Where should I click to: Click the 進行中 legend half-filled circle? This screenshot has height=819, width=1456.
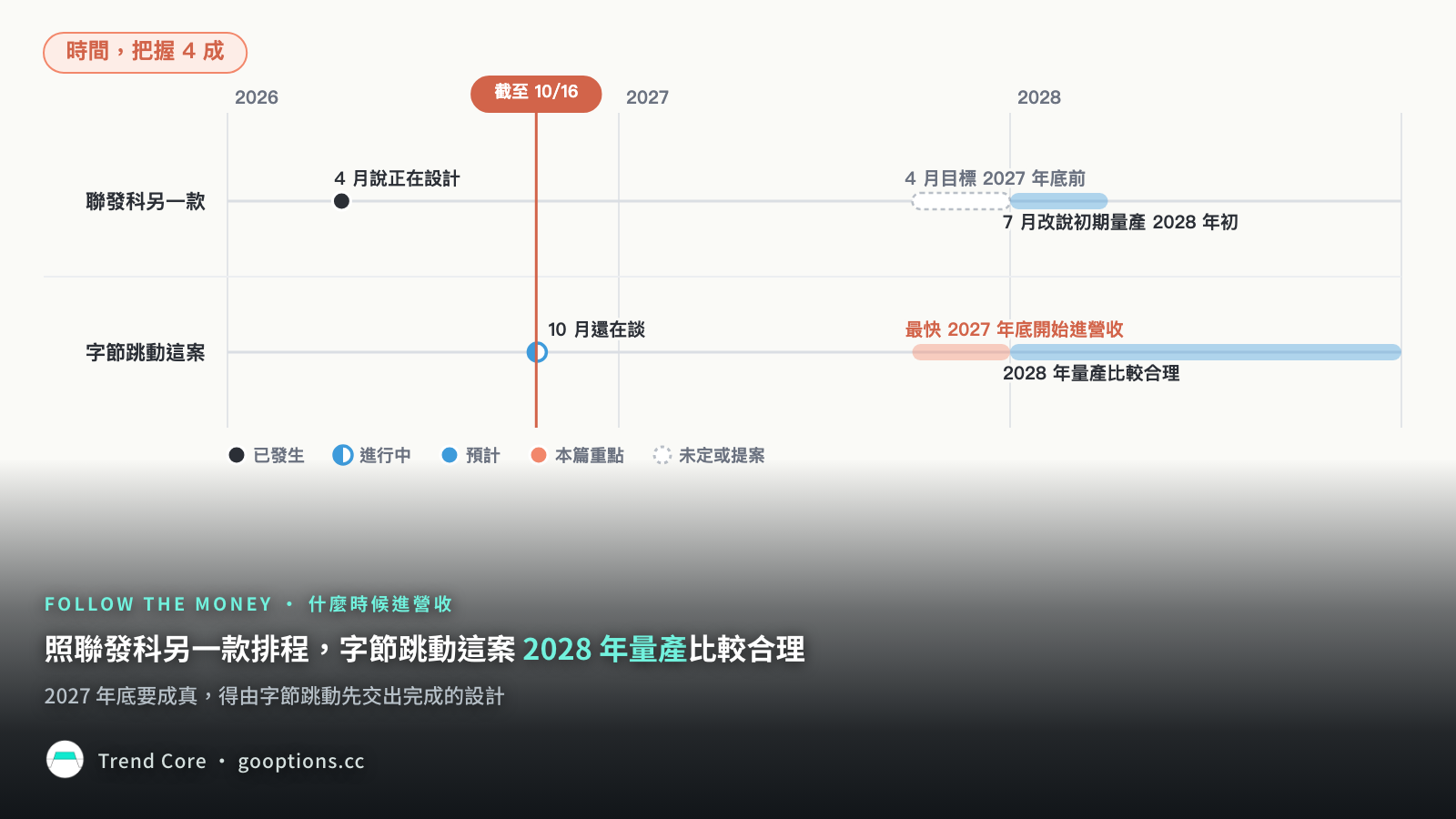click(343, 455)
